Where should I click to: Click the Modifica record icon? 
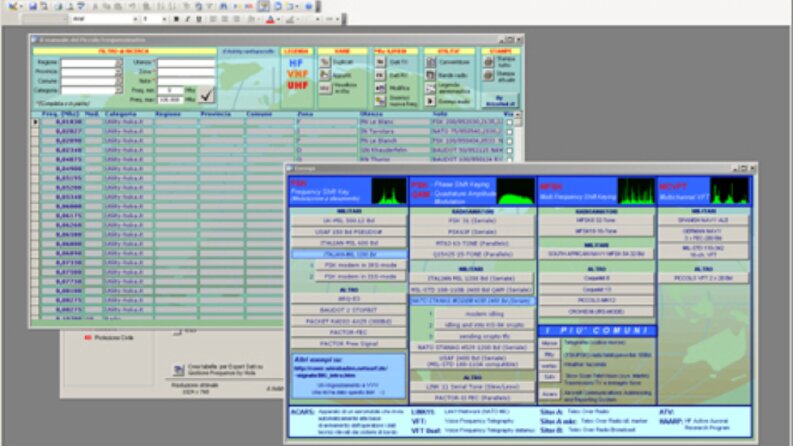pyautogui.click(x=380, y=88)
